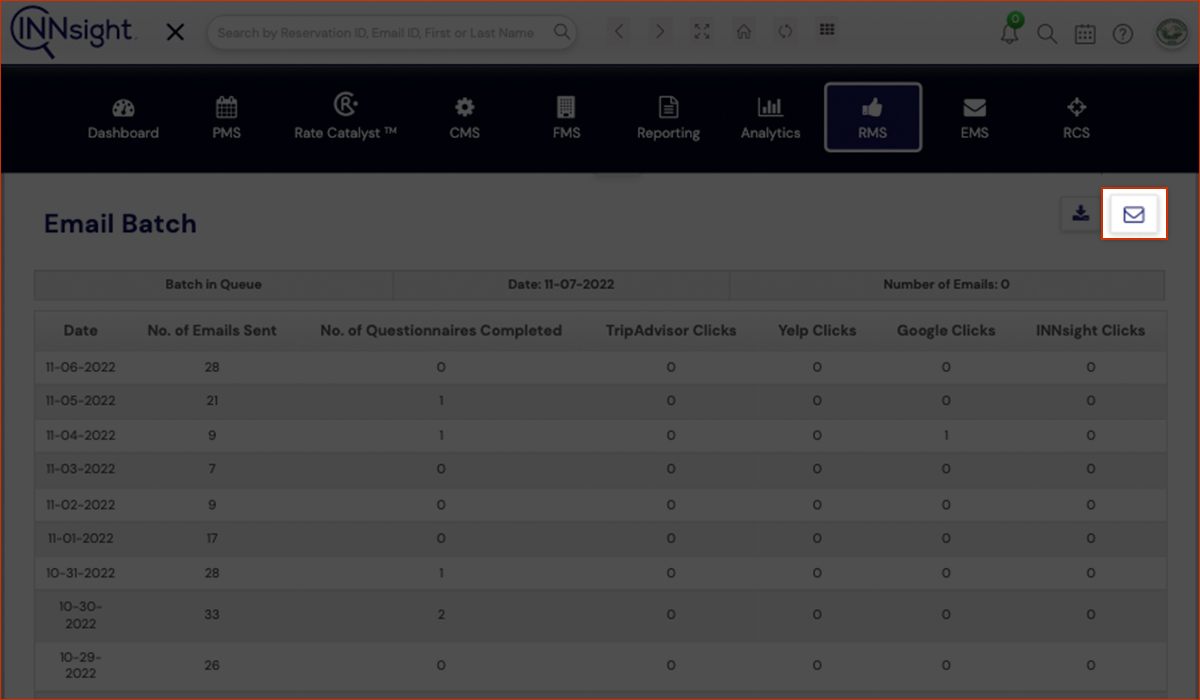1200x700 pixels.
Task: Click the search magnifier inside the search box
Action: tap(562, 33)
